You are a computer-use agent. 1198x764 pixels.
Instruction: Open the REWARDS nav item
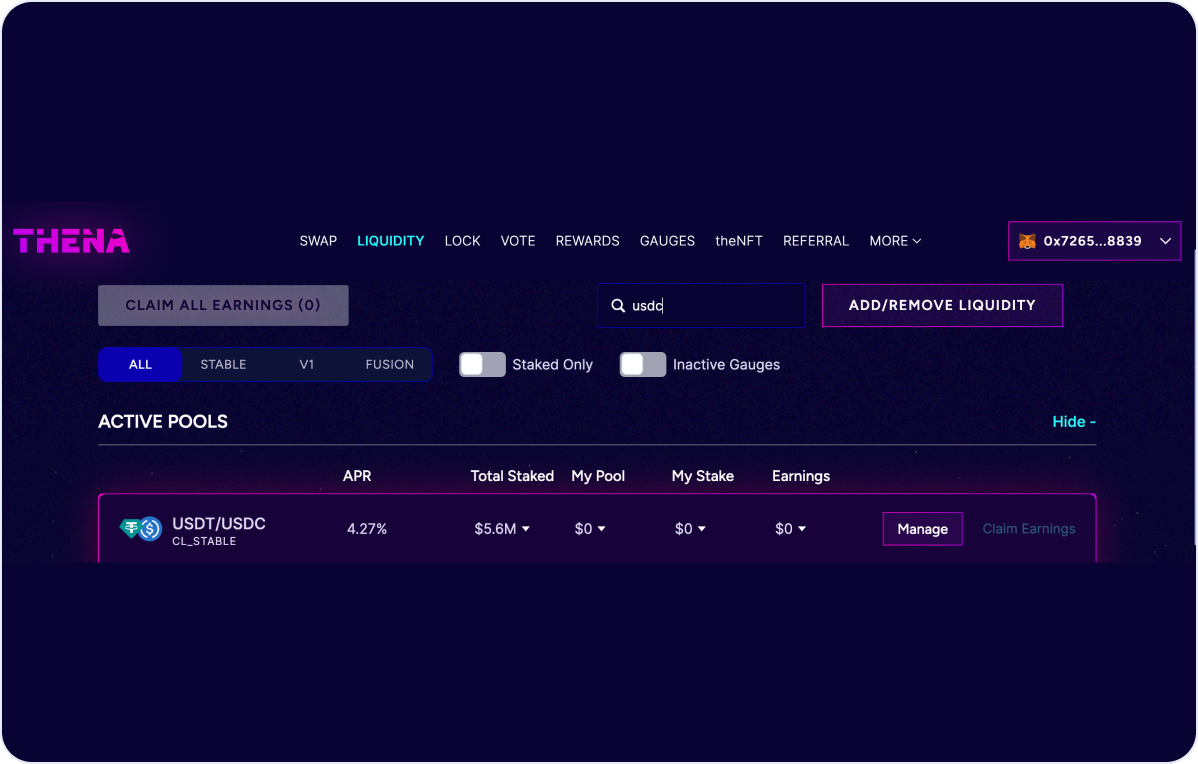click(588, 241)
